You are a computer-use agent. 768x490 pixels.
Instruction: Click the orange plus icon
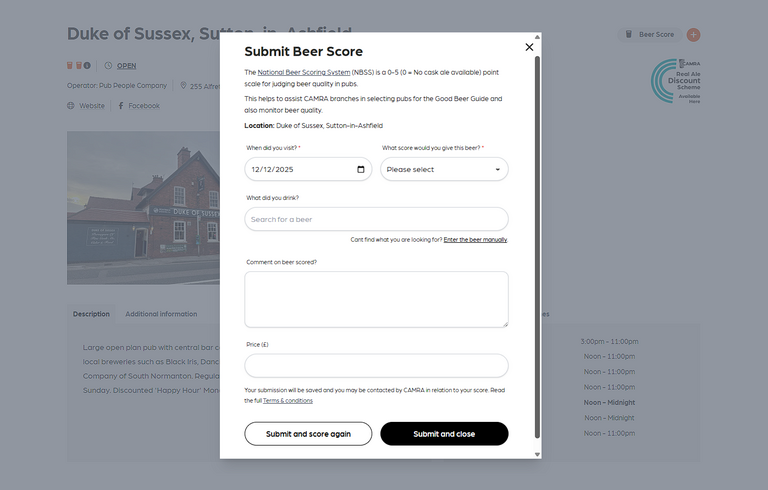click(693, 34)
